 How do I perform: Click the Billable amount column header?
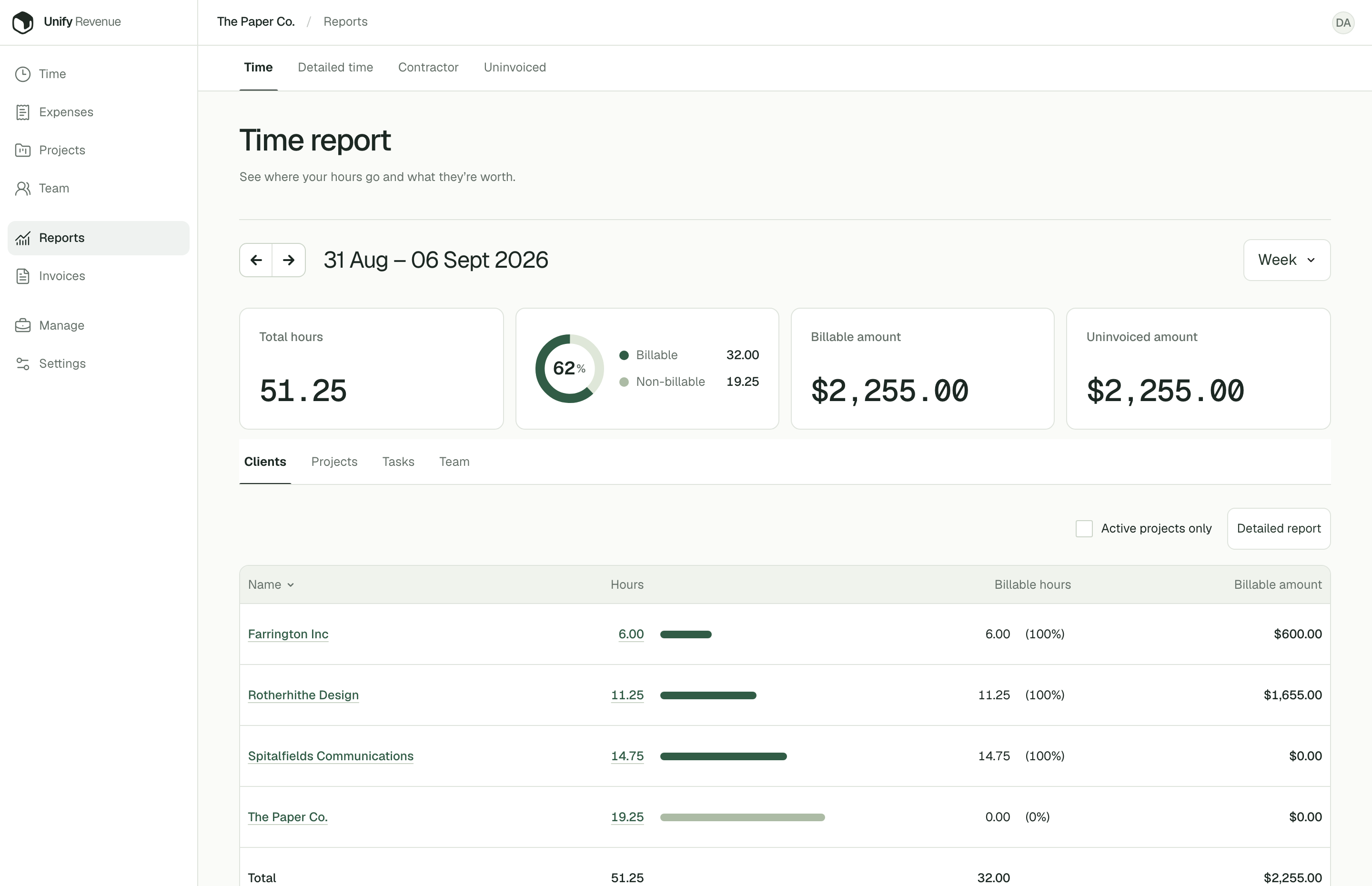[1278, 584]
